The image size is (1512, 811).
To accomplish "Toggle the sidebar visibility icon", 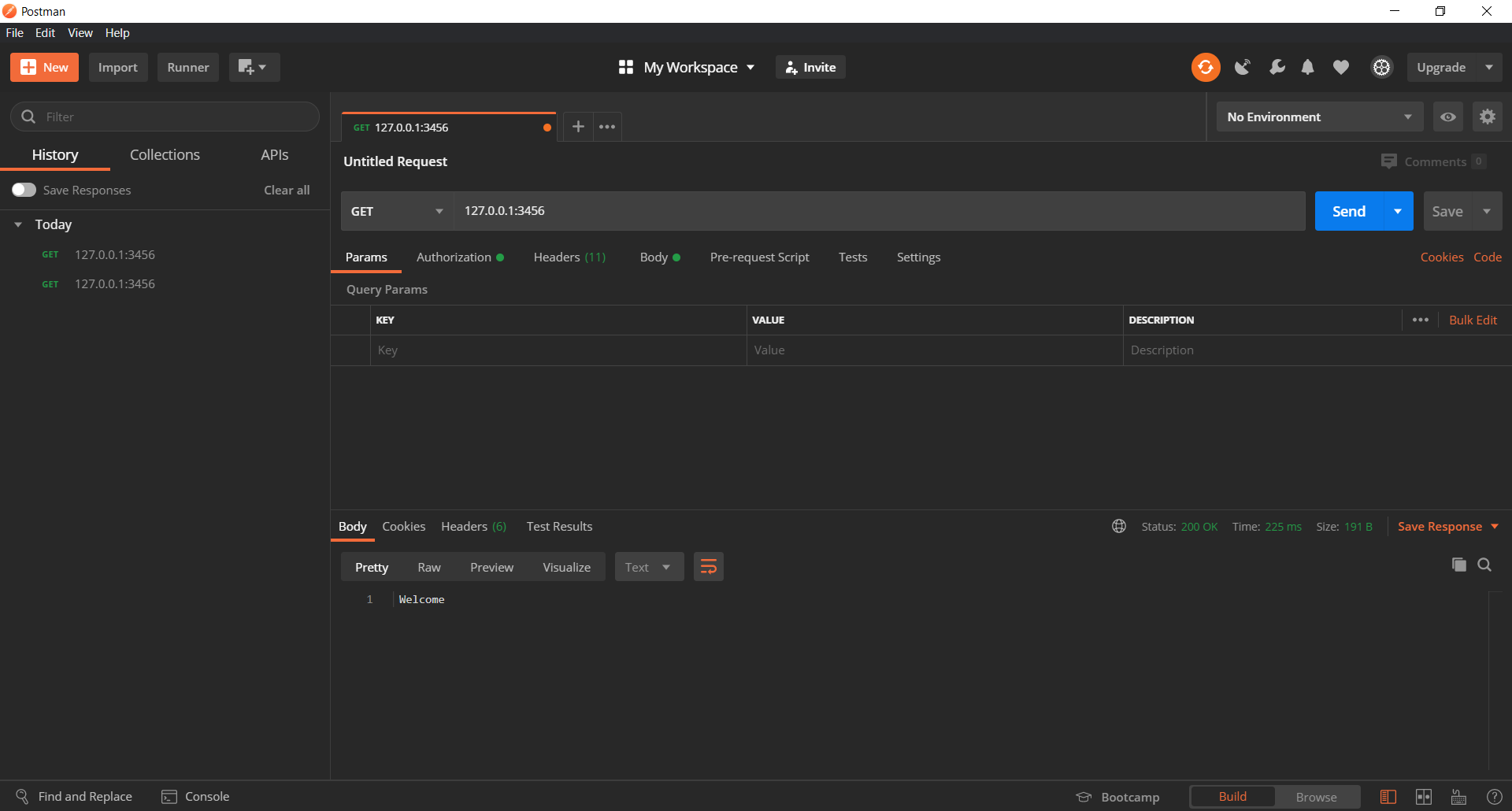I will point(1388,797).
